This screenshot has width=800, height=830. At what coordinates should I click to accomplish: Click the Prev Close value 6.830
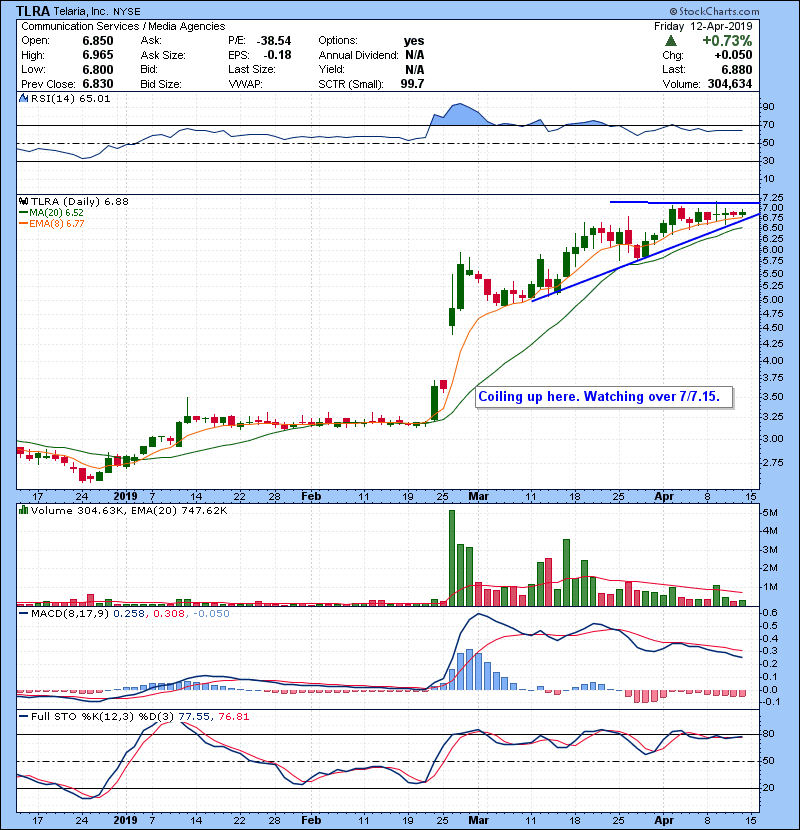coord(98,84)
